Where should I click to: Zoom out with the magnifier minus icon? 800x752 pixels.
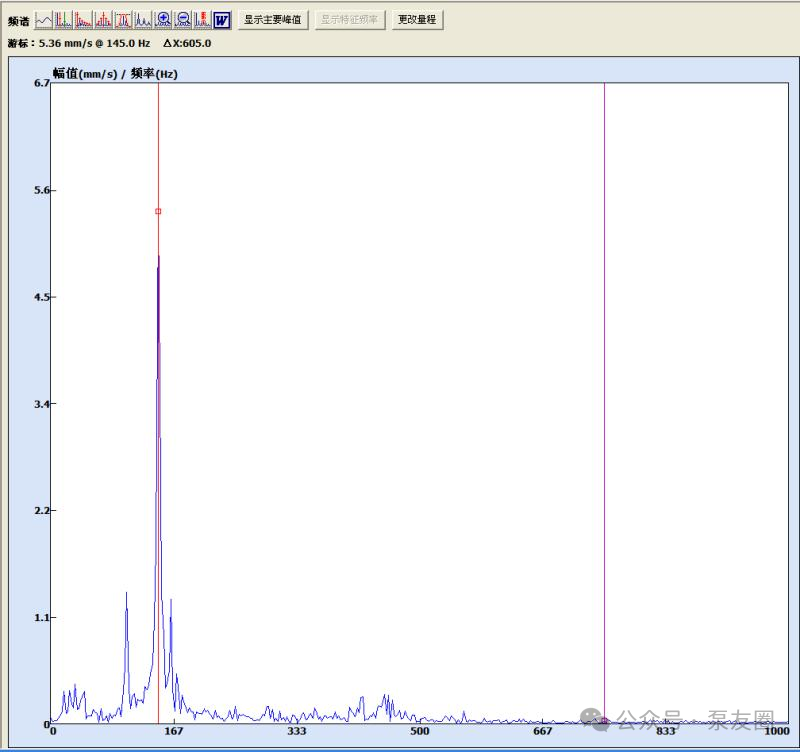(183, 20)
